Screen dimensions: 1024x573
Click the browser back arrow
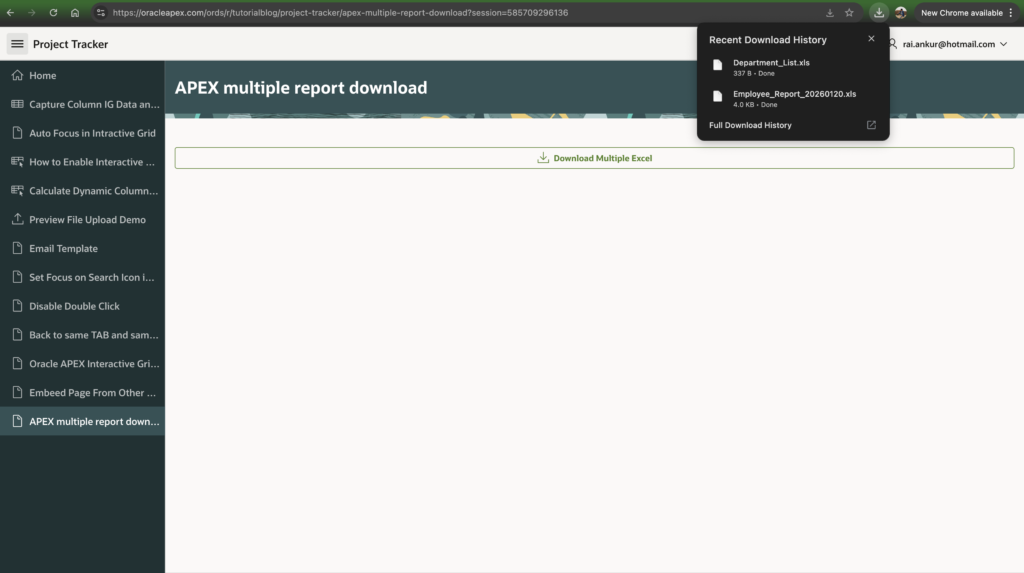[10, 12]
